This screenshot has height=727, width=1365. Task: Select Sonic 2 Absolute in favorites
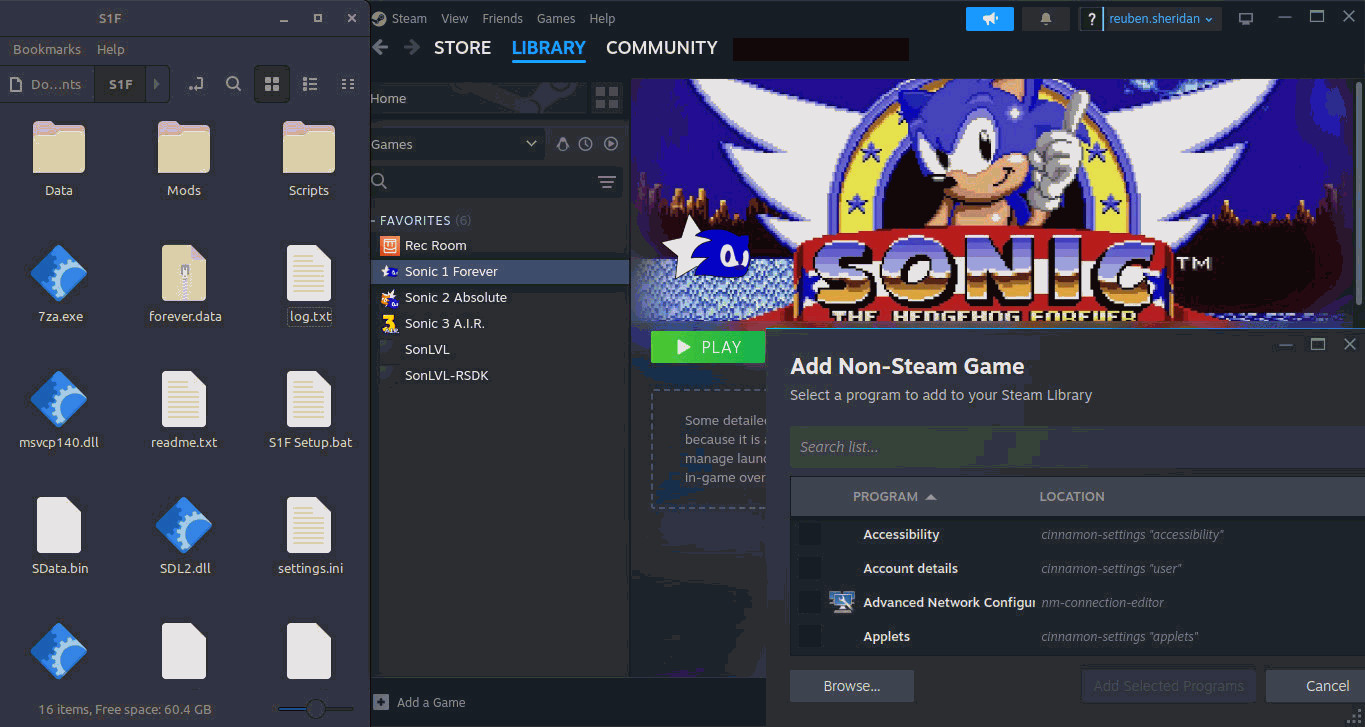(455, 297)
